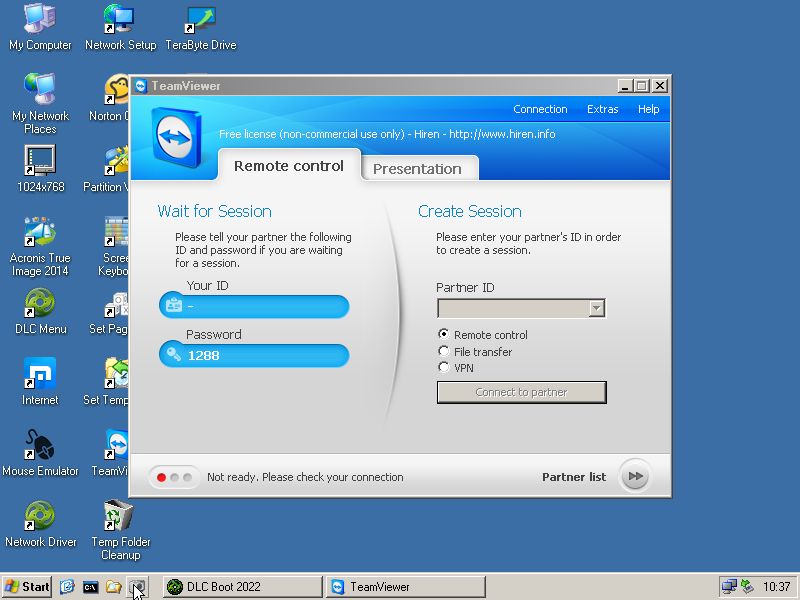The height and width of the screenshot is (600, 800).
Task: Open the folder quick launch icon
Action: pos(113,587)
